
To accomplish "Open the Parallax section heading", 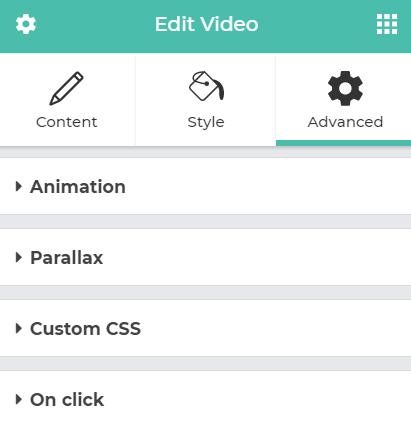I will (67, 258).
